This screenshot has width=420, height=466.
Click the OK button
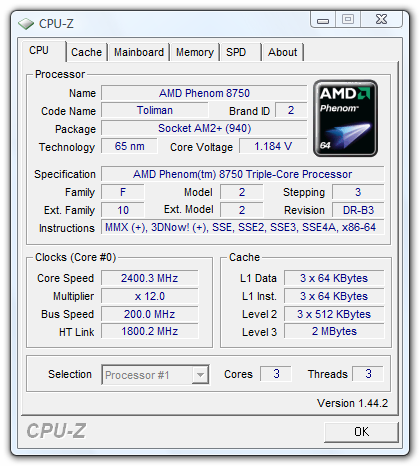click(361, 432)
